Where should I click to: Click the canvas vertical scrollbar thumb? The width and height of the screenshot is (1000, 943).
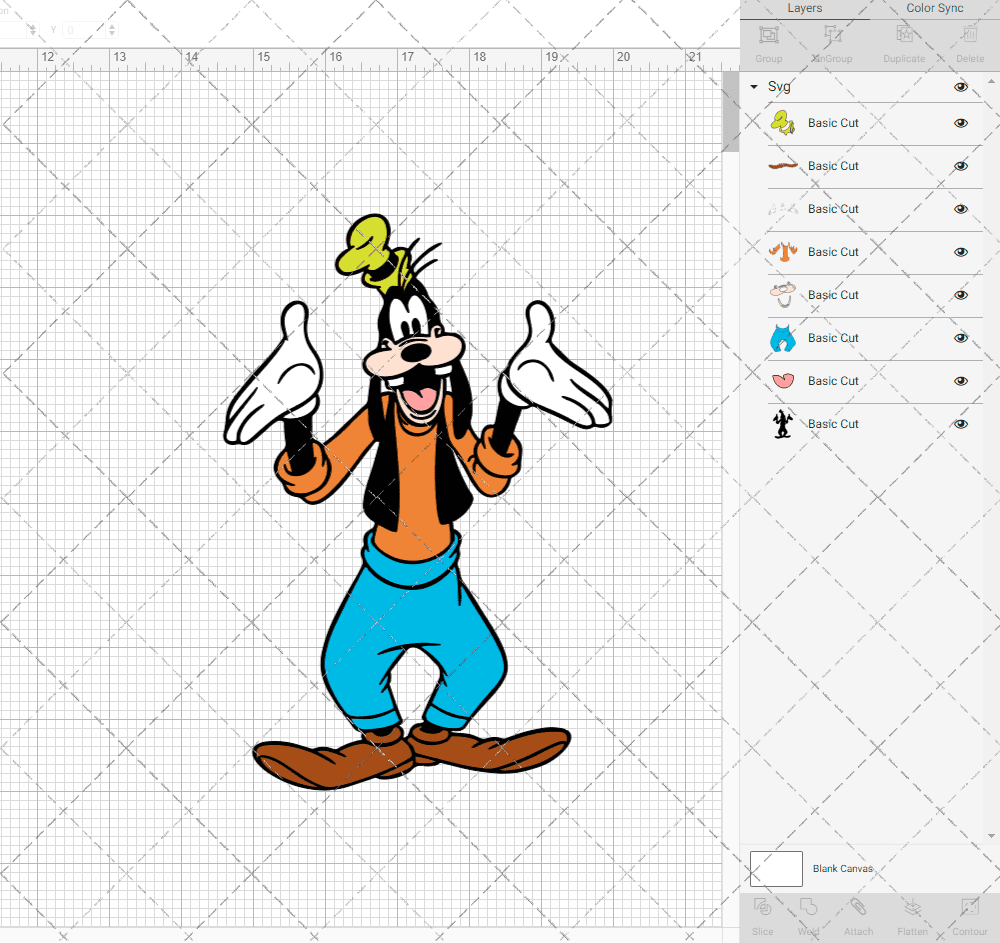[730, 111]
